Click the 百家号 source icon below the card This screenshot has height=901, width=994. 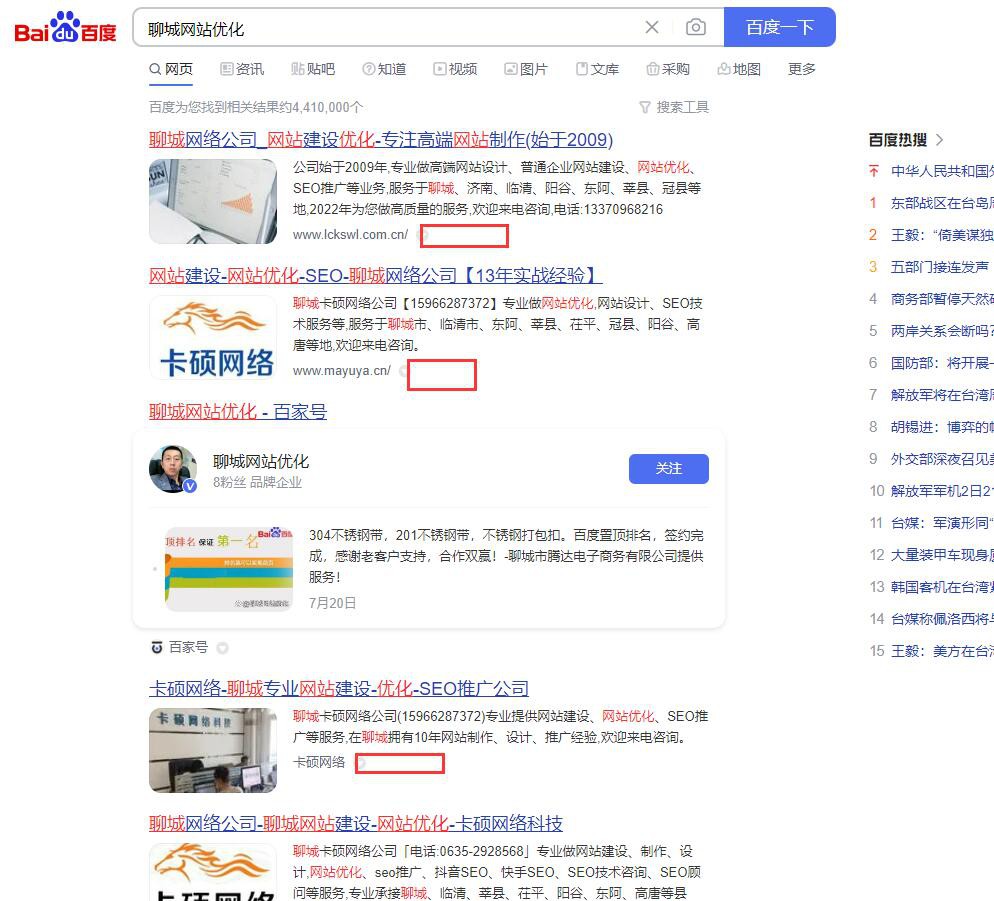157,647
